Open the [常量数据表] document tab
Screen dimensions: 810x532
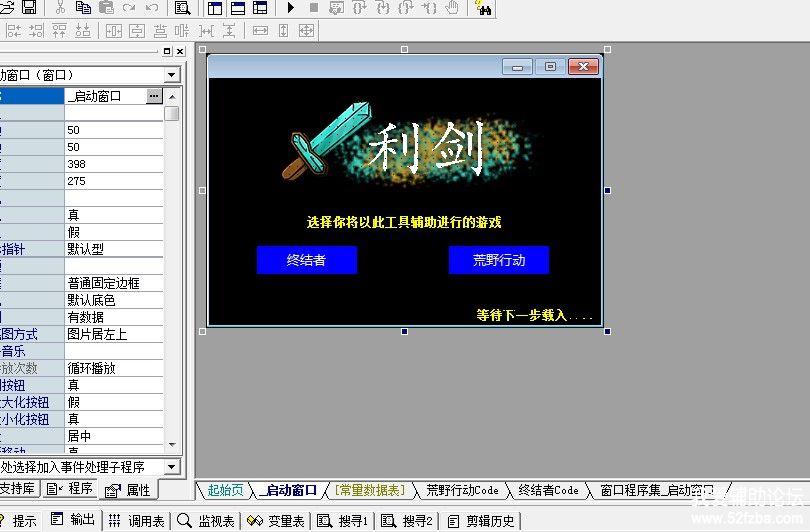370,490
